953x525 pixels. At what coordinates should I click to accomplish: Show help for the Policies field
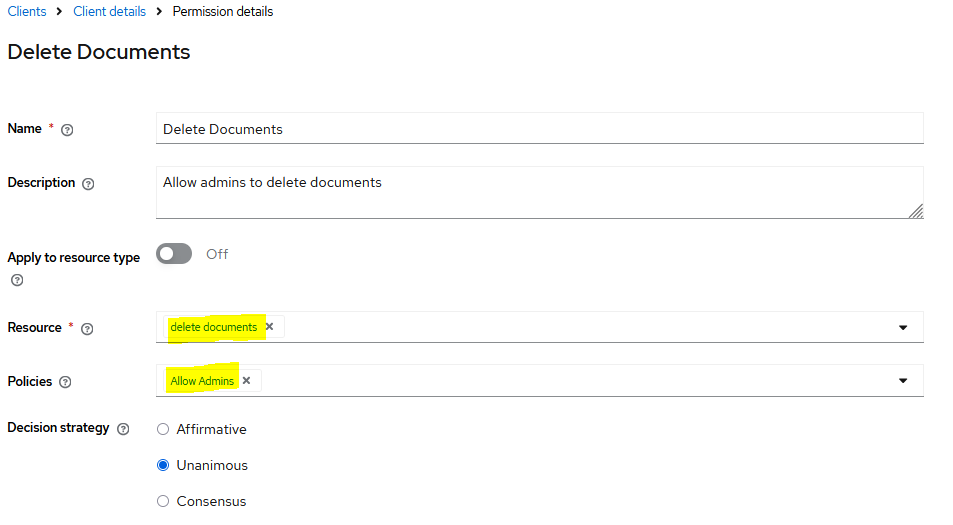[65, 382]
